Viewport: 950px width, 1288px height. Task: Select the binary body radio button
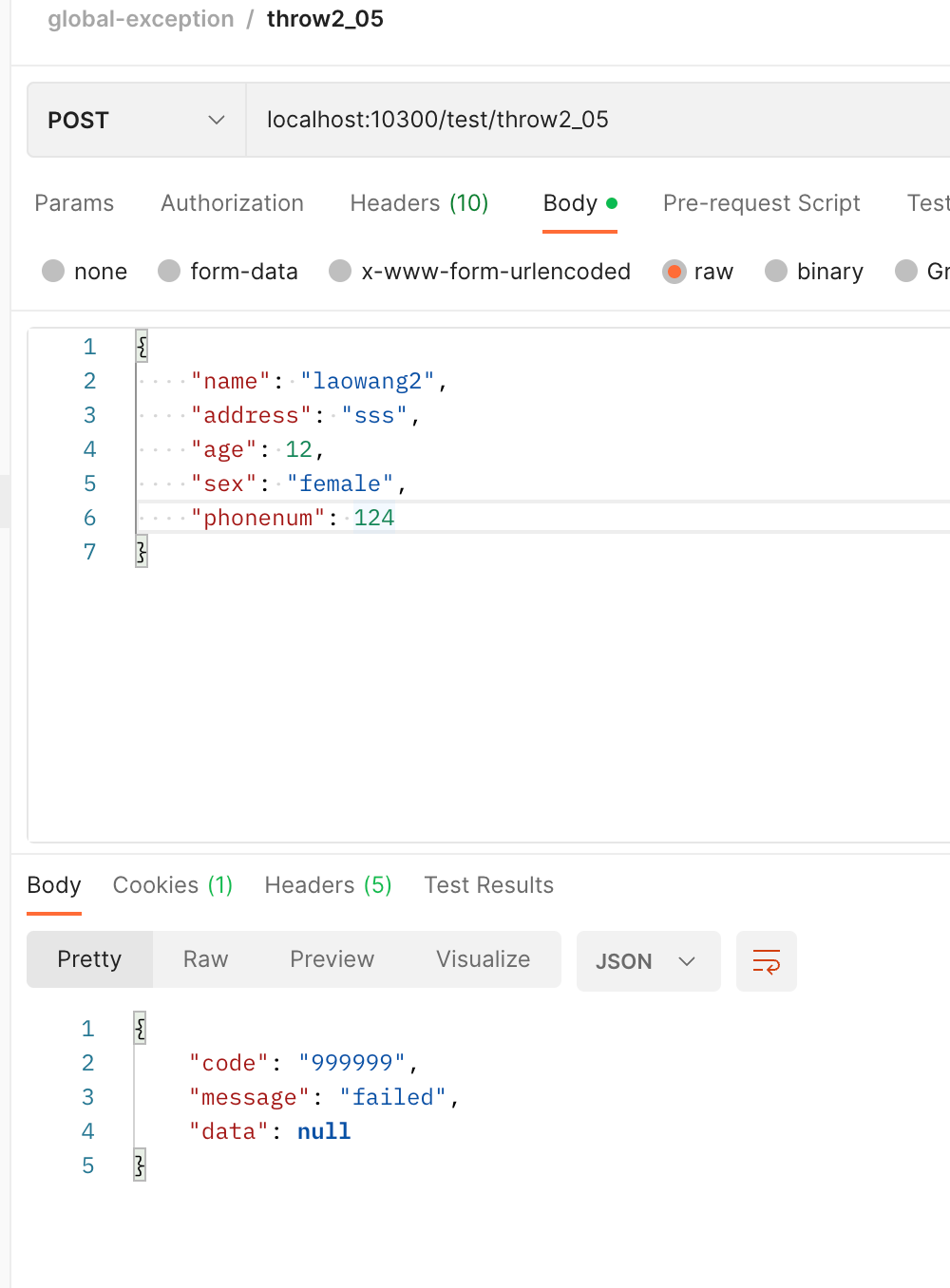pos(776,272)
